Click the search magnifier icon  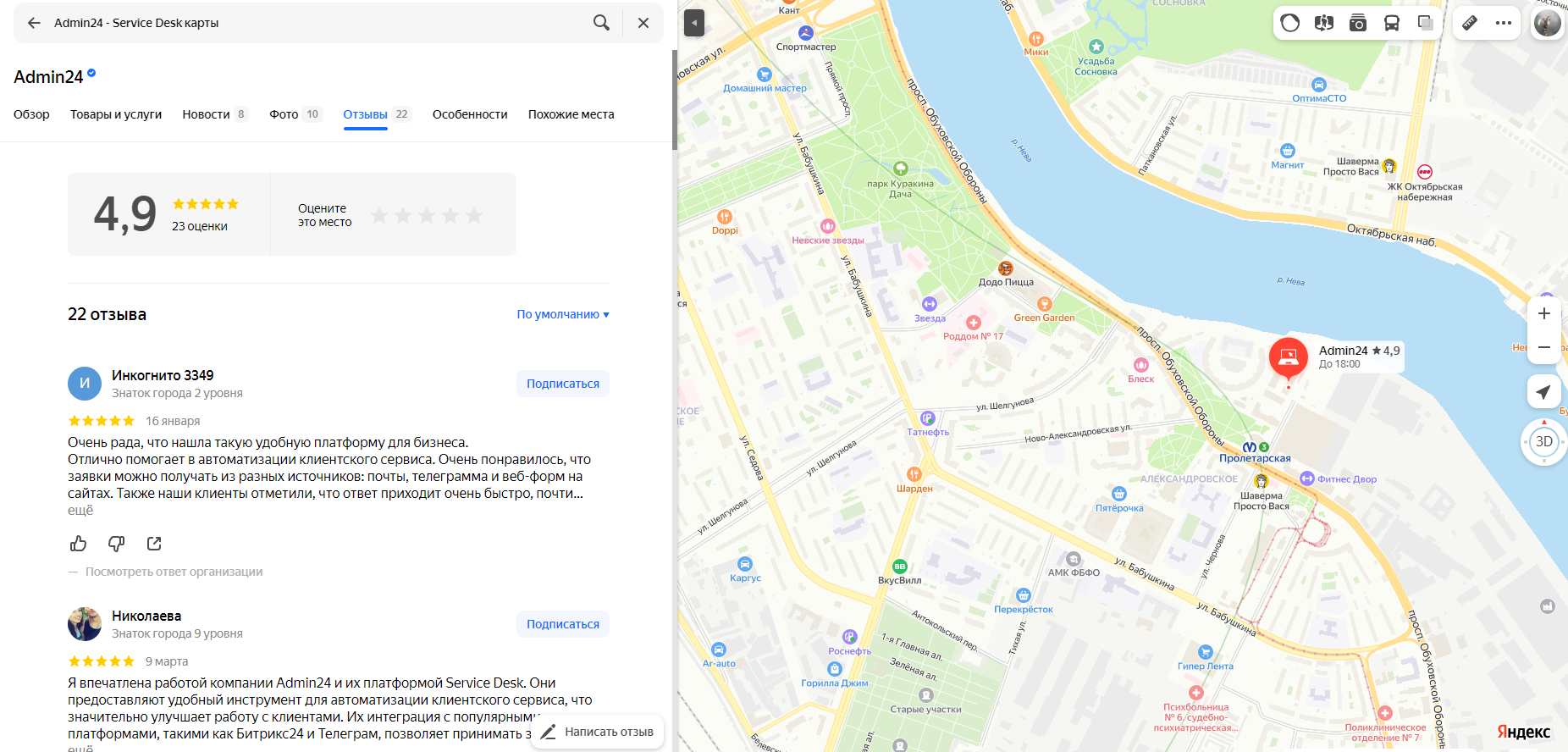click(x=601, y=23)
